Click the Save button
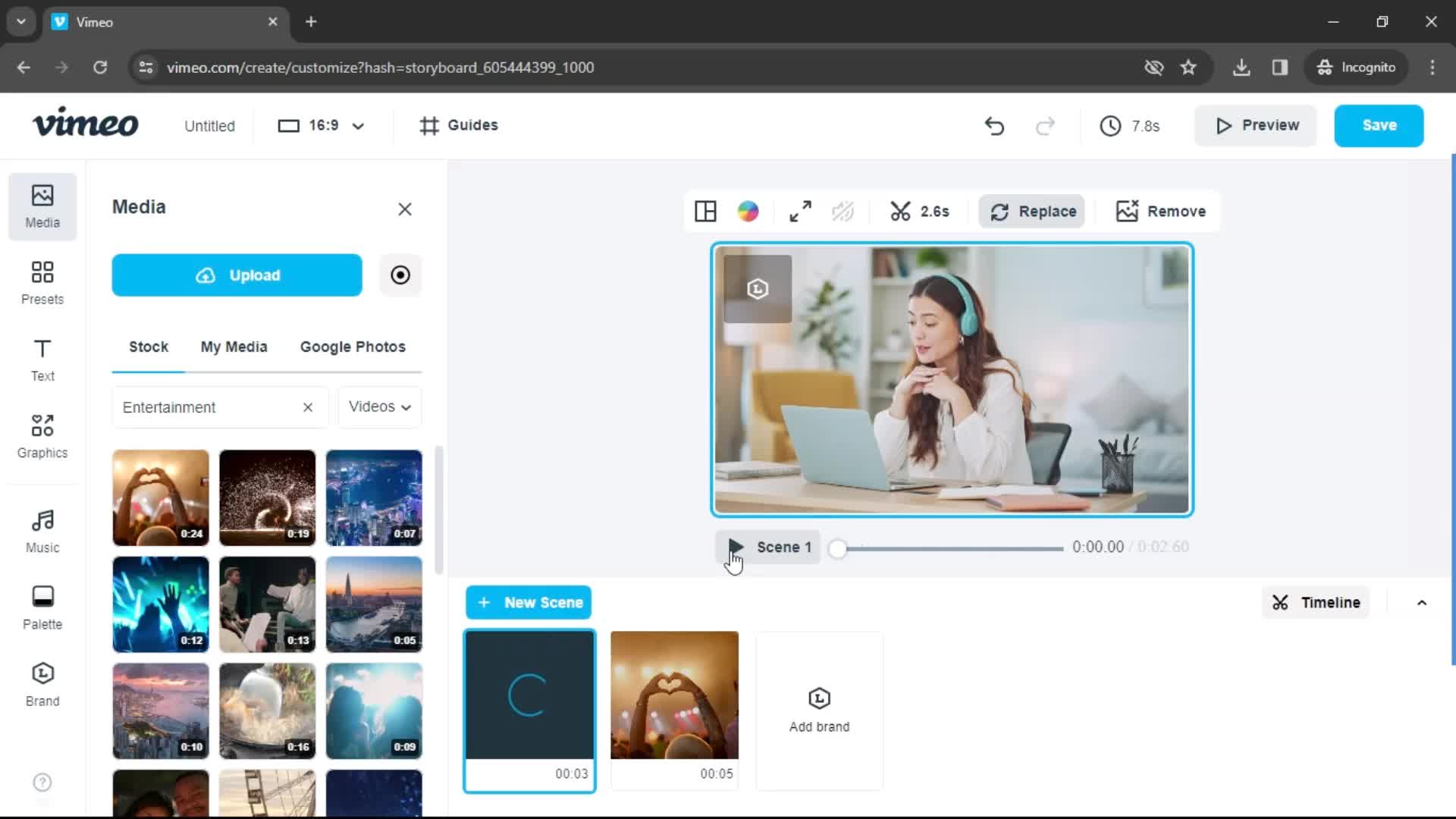Image resolution: width=1456 pixels, height=819 pixels. pyautogui.click(x=1379, y=126)
